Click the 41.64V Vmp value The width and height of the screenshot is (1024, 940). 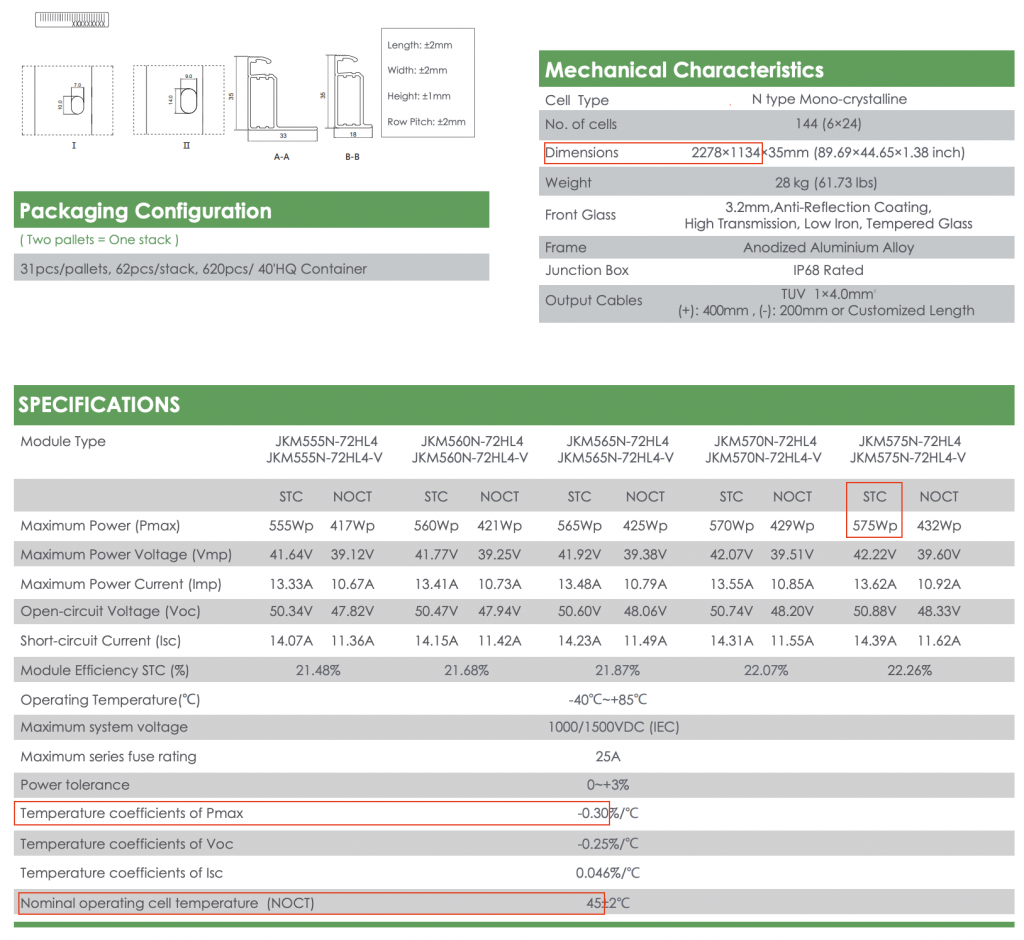pos(291,555)
